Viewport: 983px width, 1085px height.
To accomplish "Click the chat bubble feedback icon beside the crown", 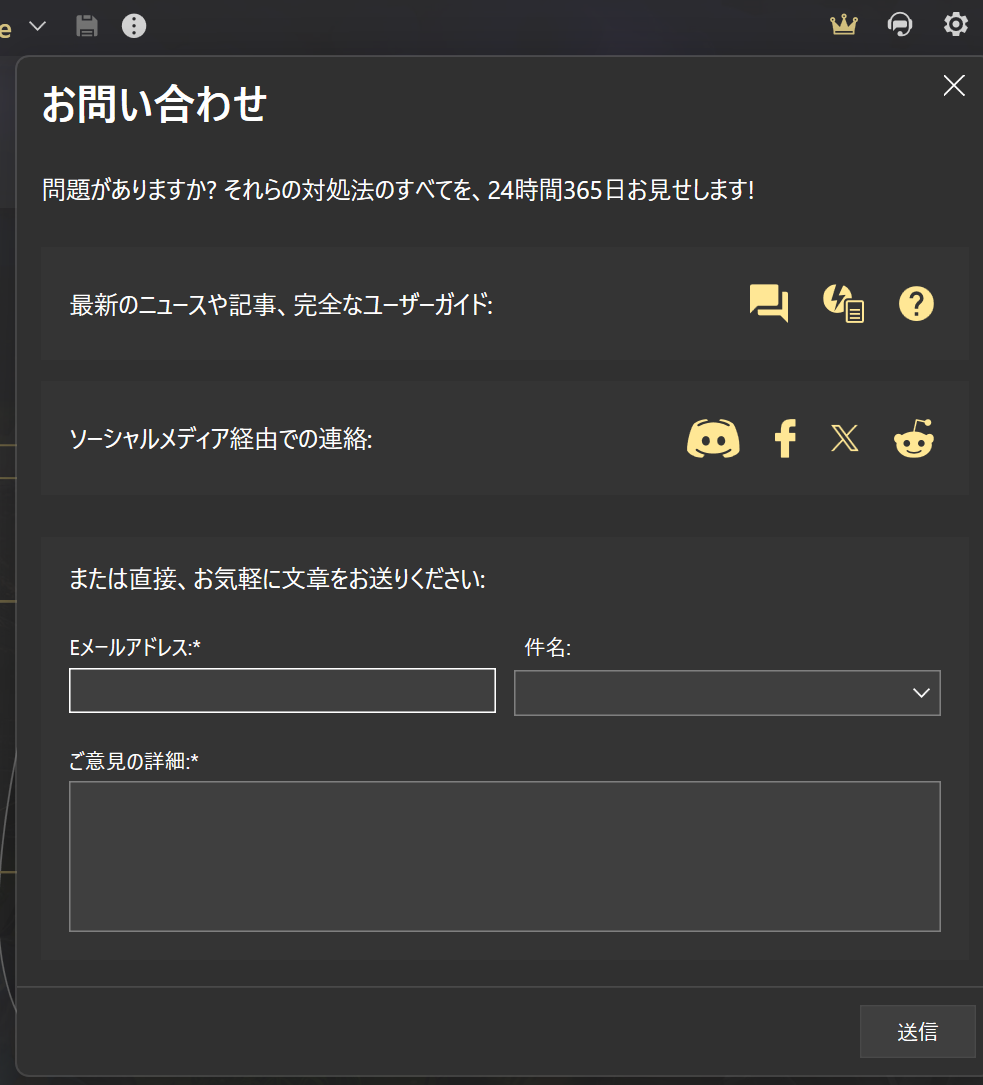I will 900,25.
